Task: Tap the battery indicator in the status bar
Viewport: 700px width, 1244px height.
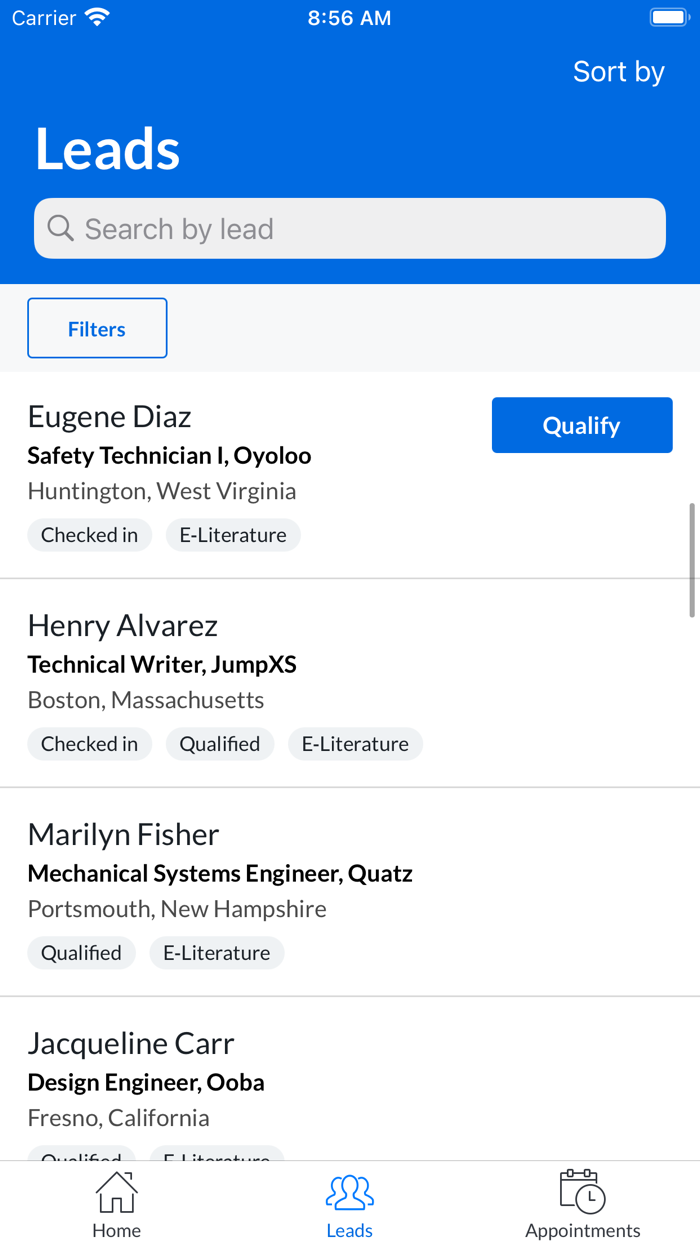Action: pyautogui.click(x=668, y=16)
